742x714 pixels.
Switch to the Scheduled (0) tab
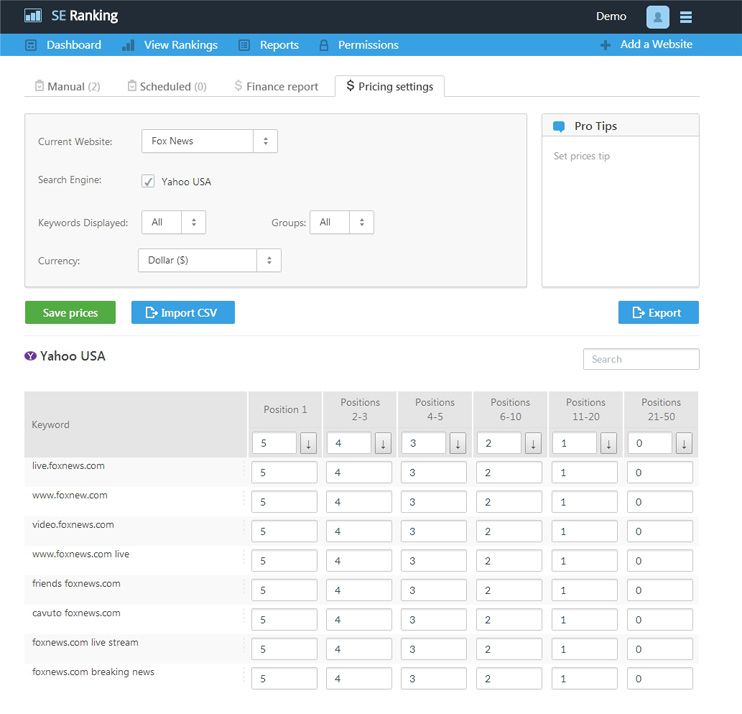pos(167,86)
